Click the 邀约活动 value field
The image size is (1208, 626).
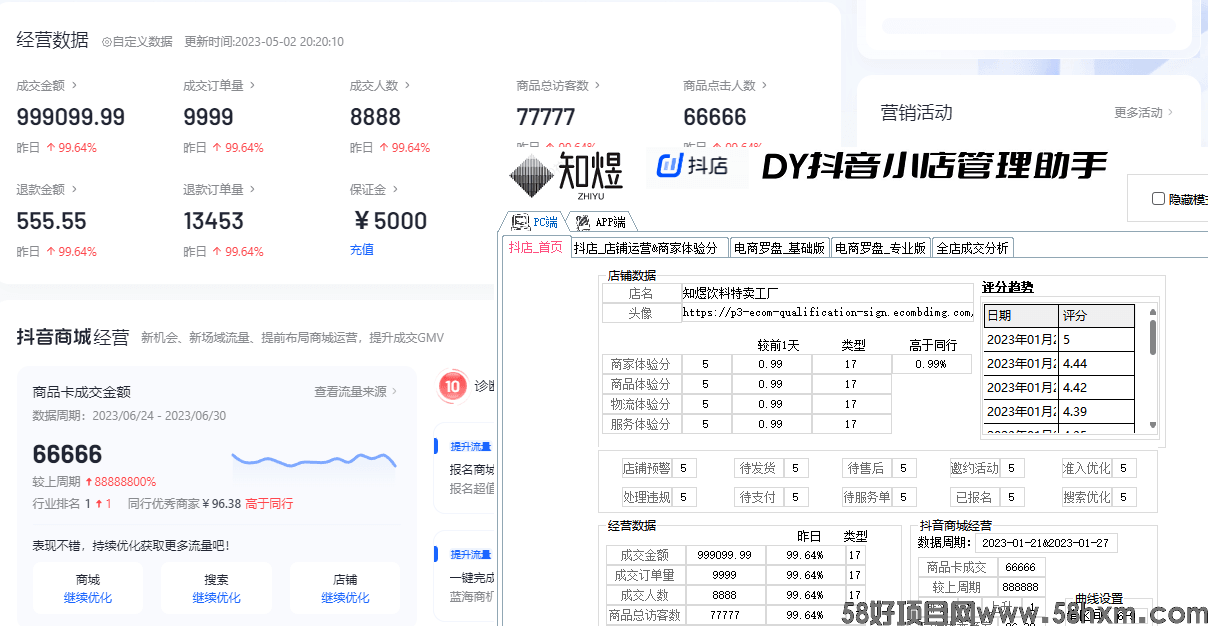click(1012, 468)
